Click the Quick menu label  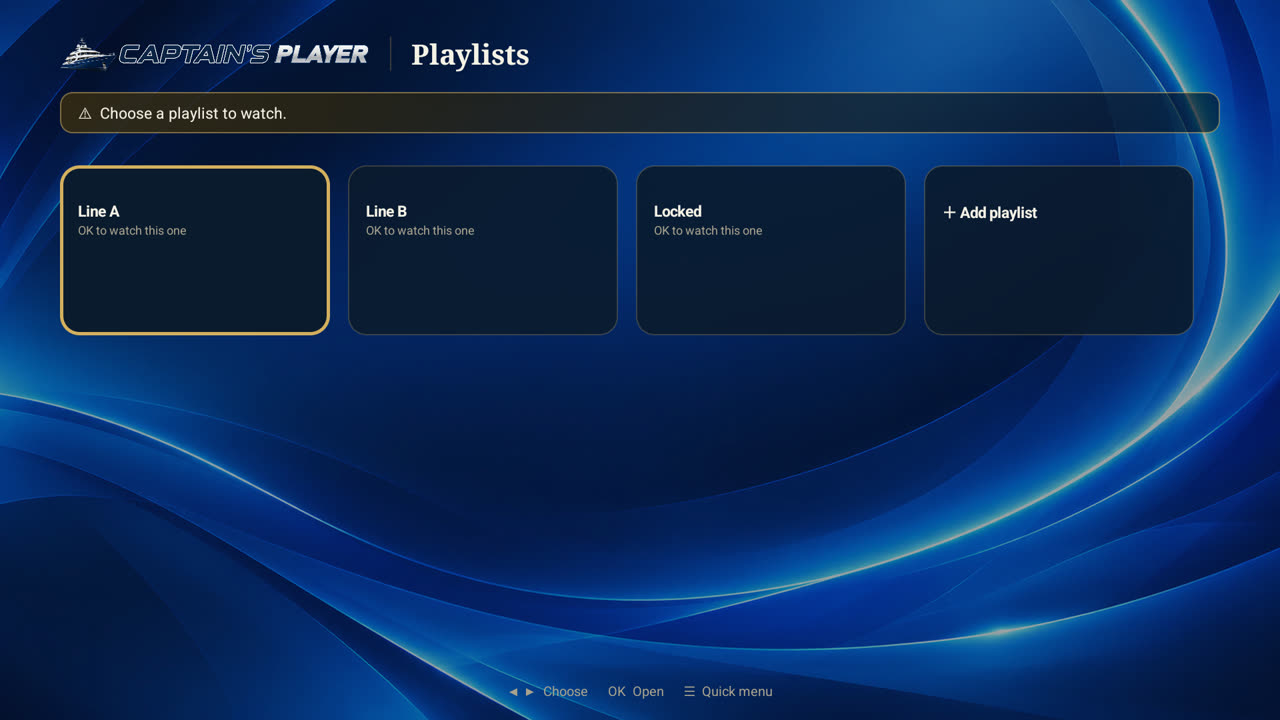[x=737, y=691]
